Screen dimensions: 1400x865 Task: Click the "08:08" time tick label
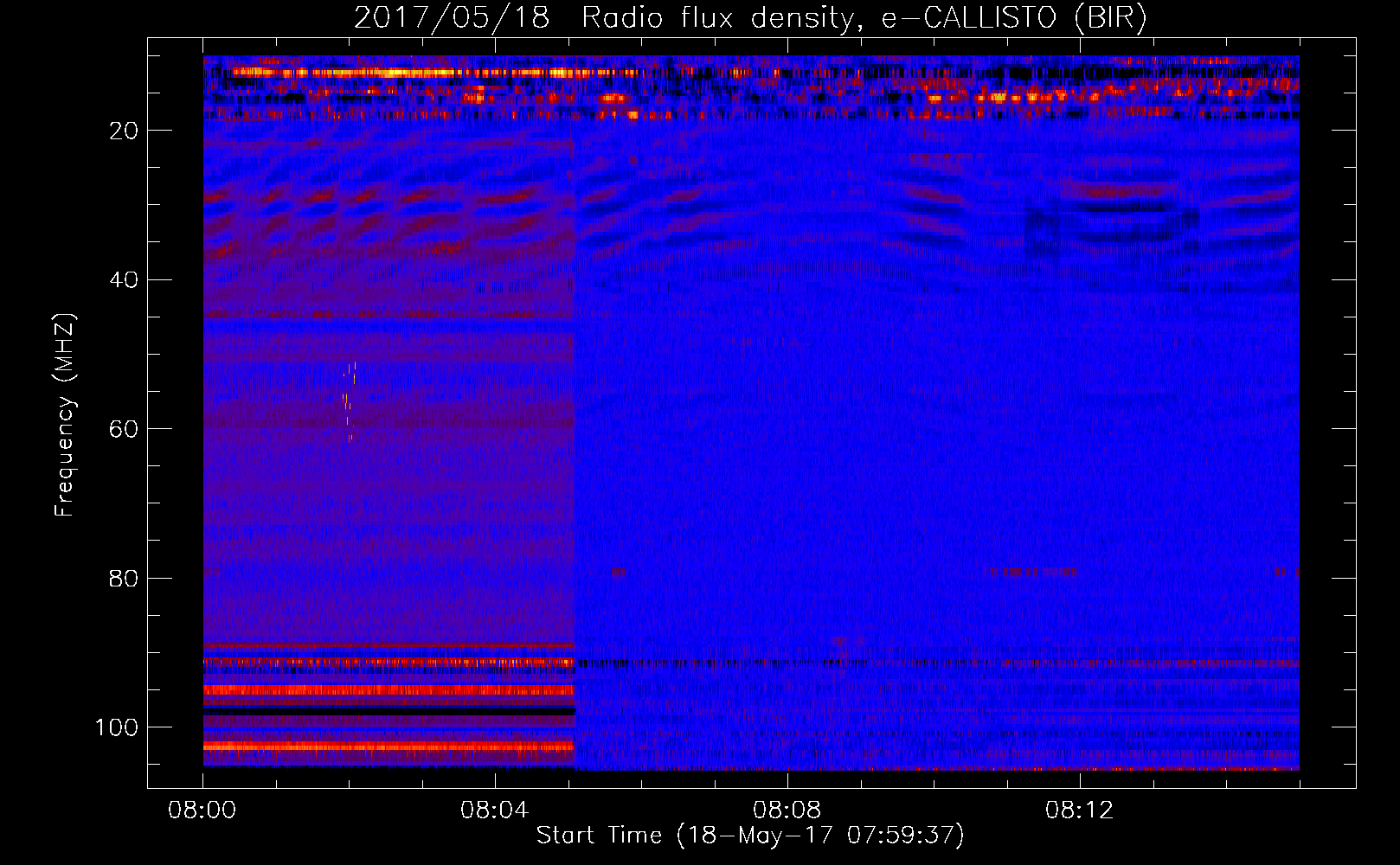tap(787, 811)
